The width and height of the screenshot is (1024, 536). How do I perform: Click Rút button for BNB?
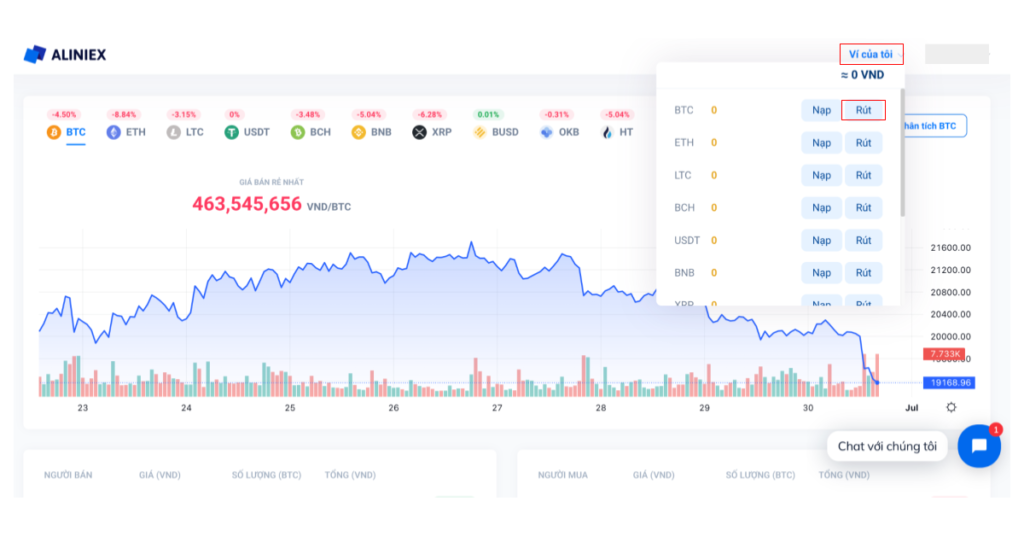point(863,273)
